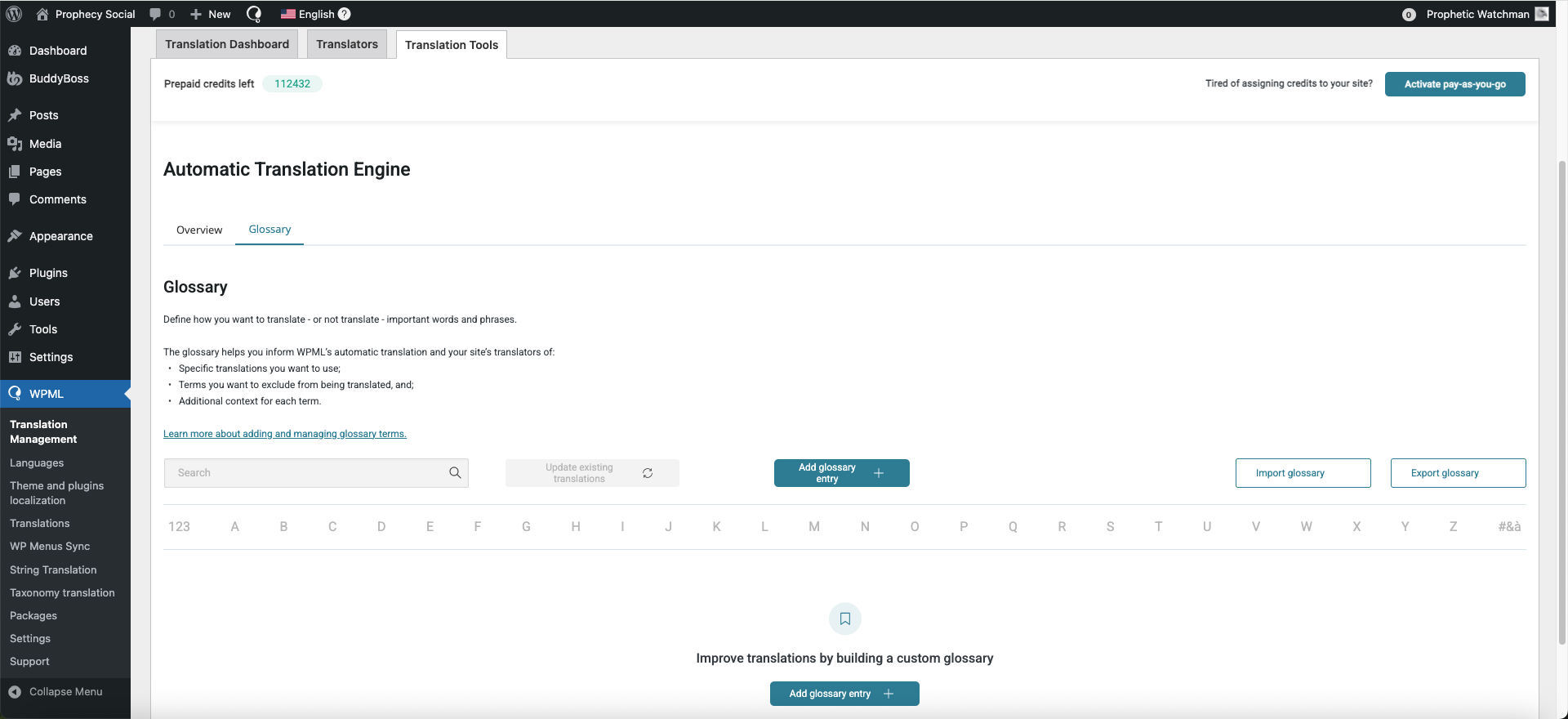The height and width of the screenshot is (719, 1568).
Task: Select the Translation Tools tab
Action: pos(452,45)
